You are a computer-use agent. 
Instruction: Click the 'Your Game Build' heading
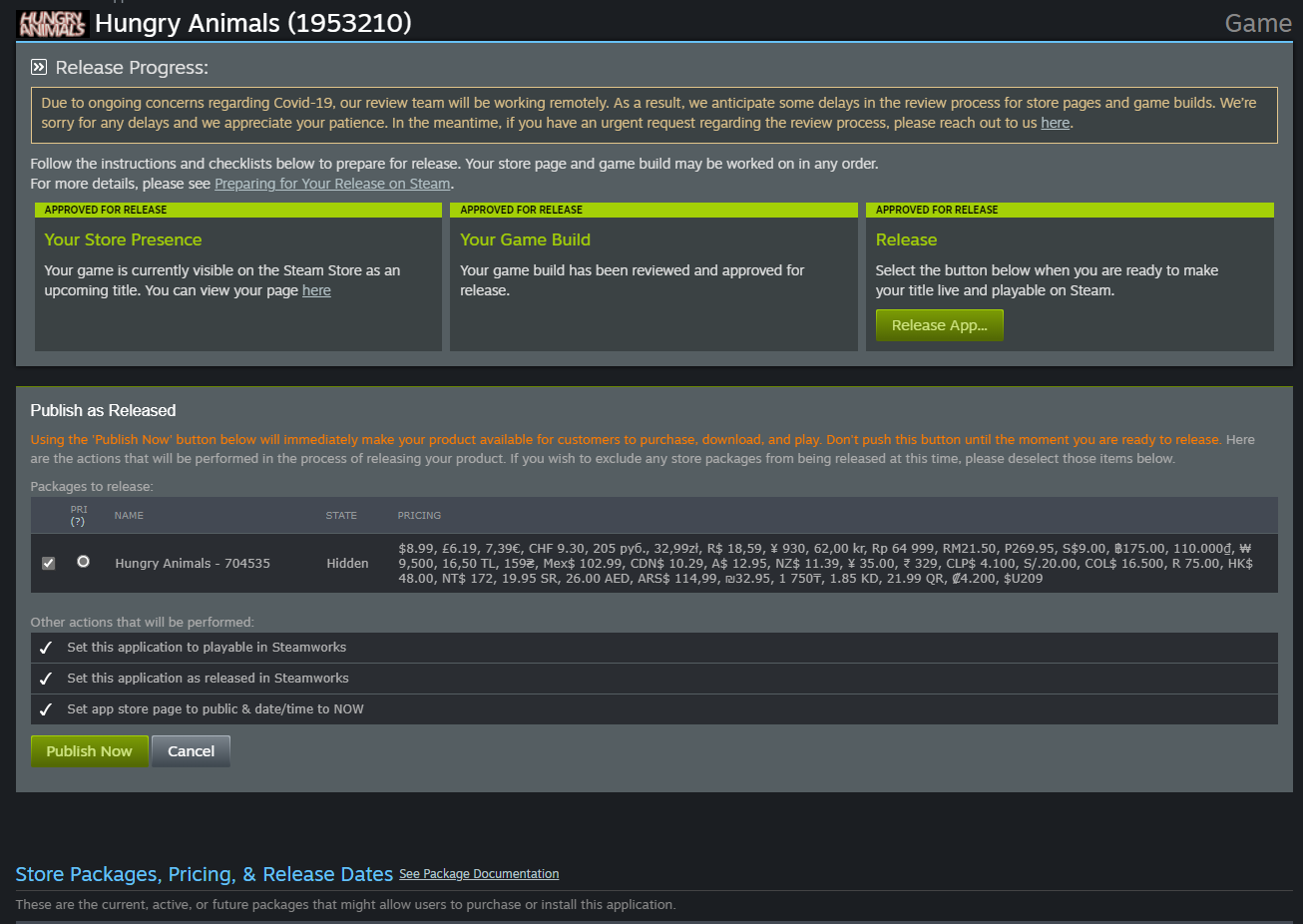(525, 239)
